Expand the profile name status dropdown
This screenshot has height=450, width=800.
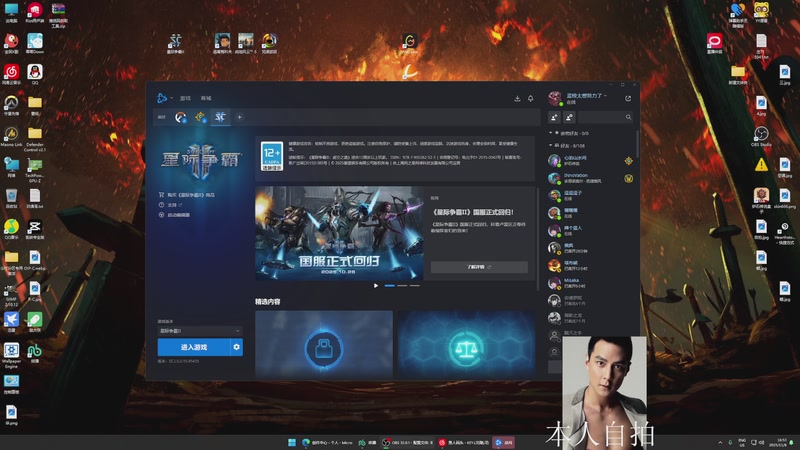[587, 95]
